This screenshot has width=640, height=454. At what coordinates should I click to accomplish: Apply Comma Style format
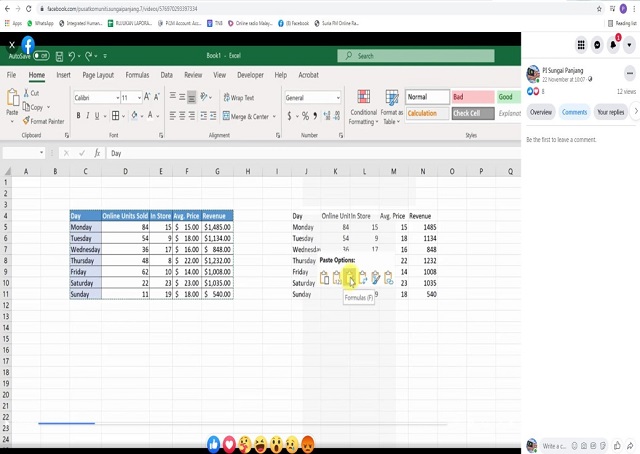(315, 116)
